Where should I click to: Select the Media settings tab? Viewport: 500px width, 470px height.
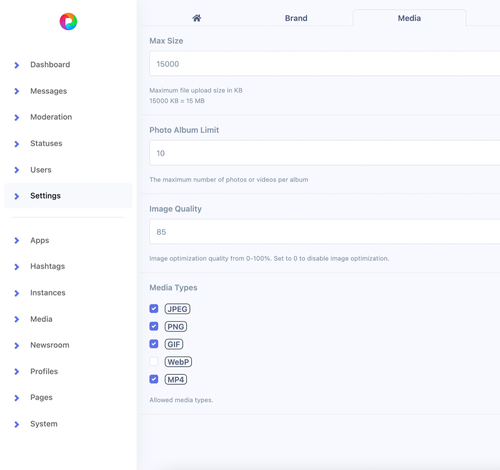click(409, 18)
